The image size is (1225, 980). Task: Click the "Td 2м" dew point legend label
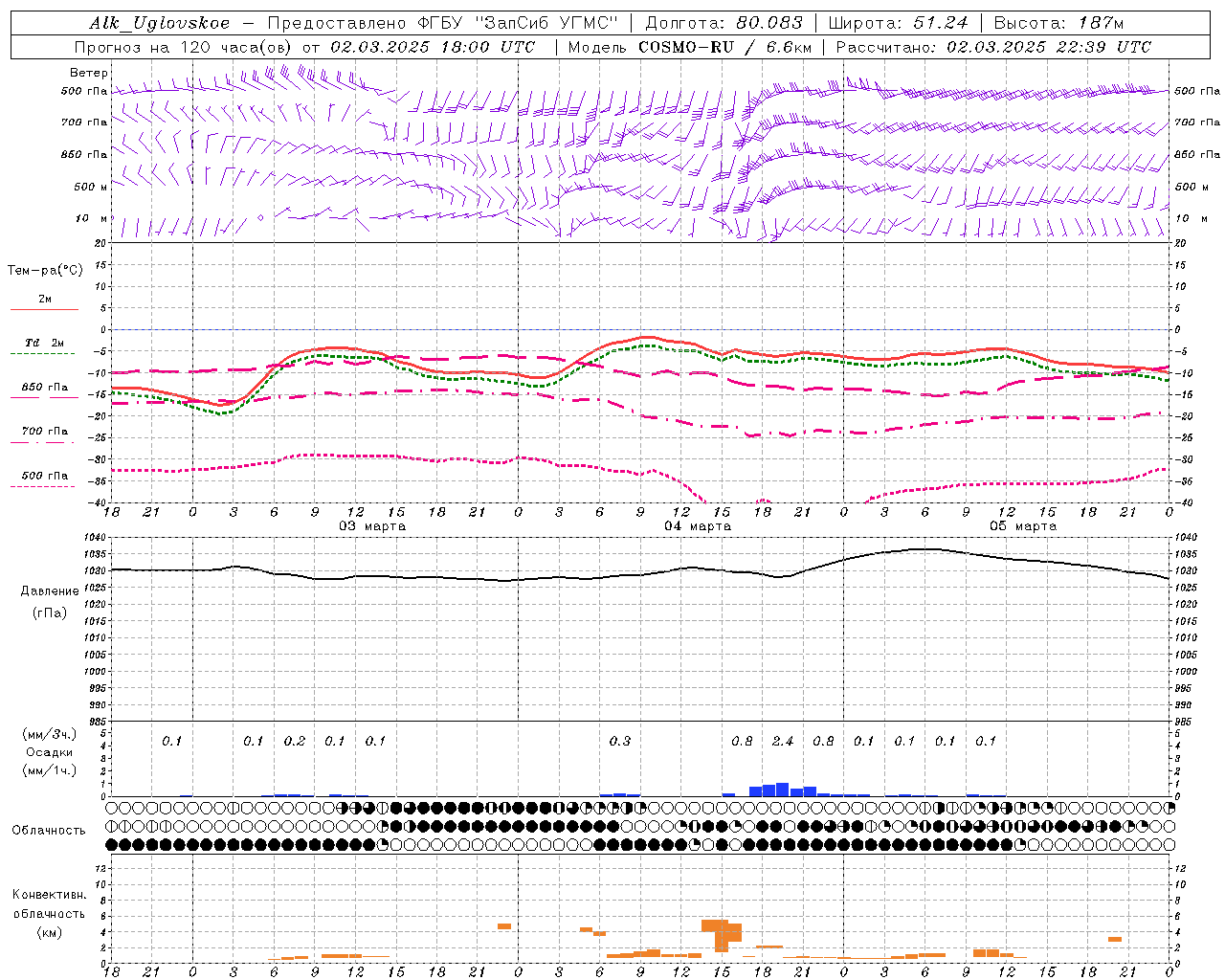[44, 343]
